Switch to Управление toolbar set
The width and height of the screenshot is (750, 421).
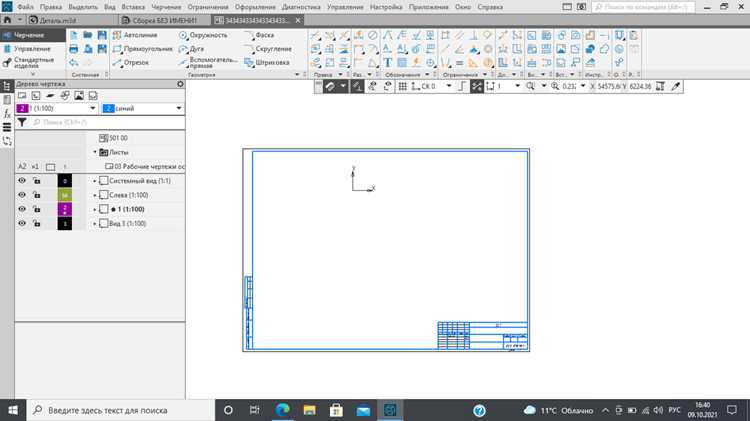pyautogui.click(x=32, y=49)
